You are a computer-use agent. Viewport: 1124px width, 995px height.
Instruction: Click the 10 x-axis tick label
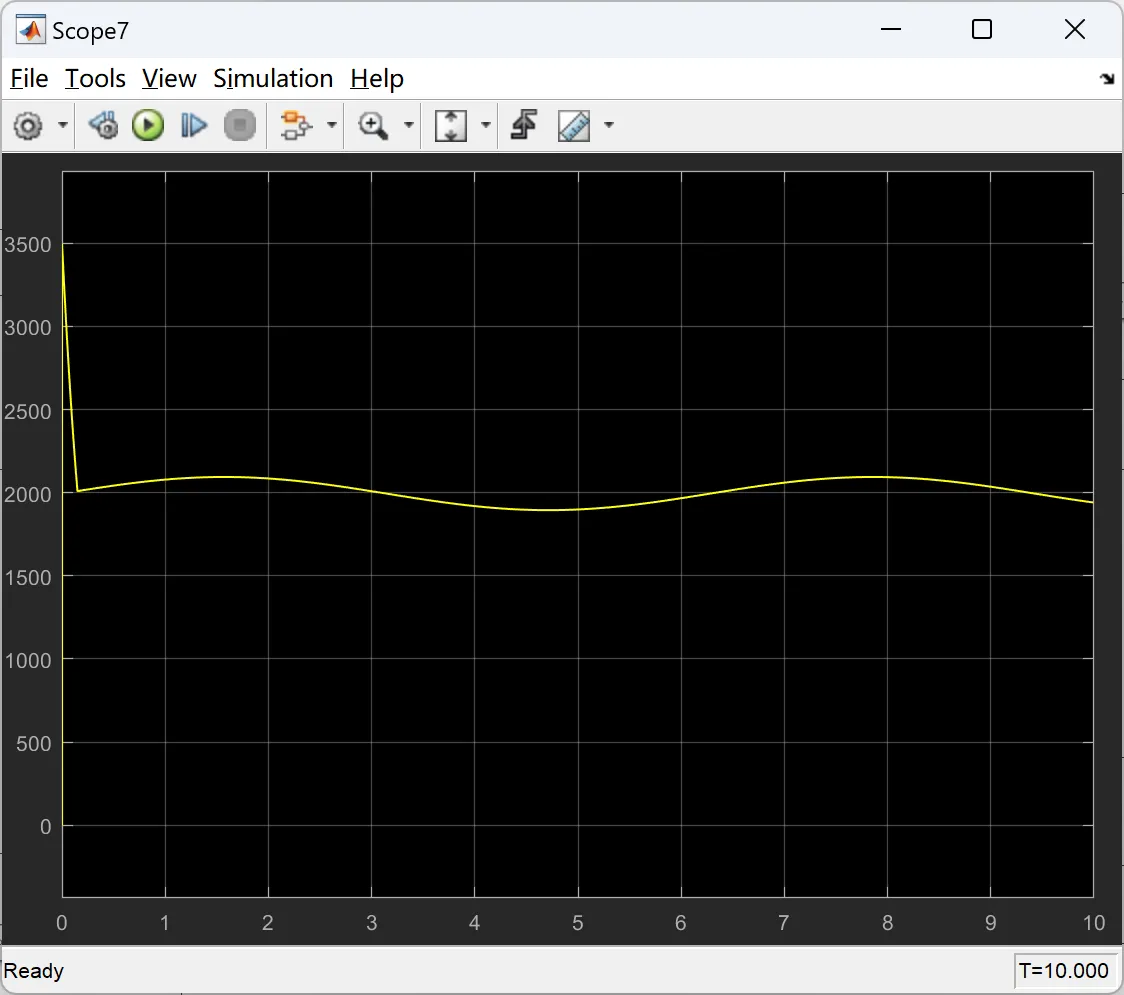(1094, 923)
